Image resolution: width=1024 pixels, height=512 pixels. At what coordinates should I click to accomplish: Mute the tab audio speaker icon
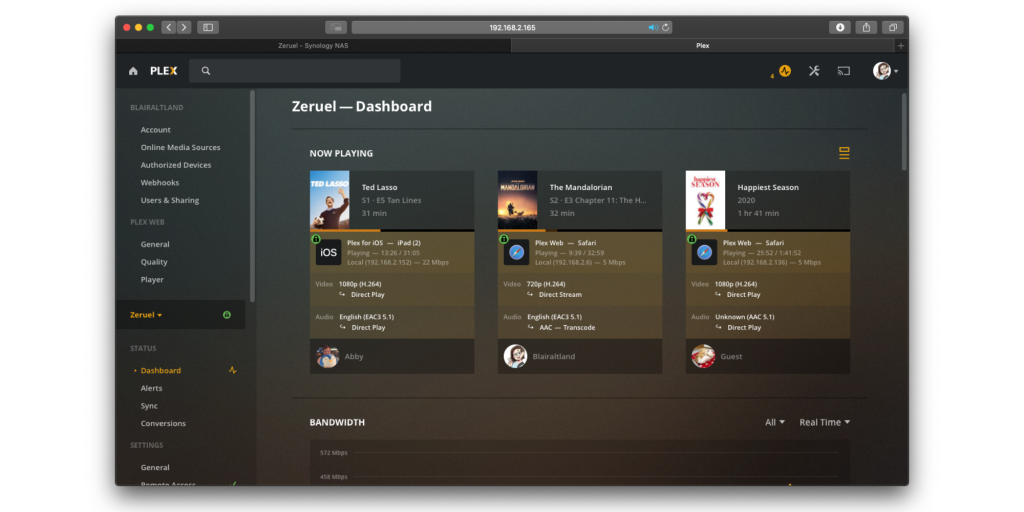click(x=653, y=27)
